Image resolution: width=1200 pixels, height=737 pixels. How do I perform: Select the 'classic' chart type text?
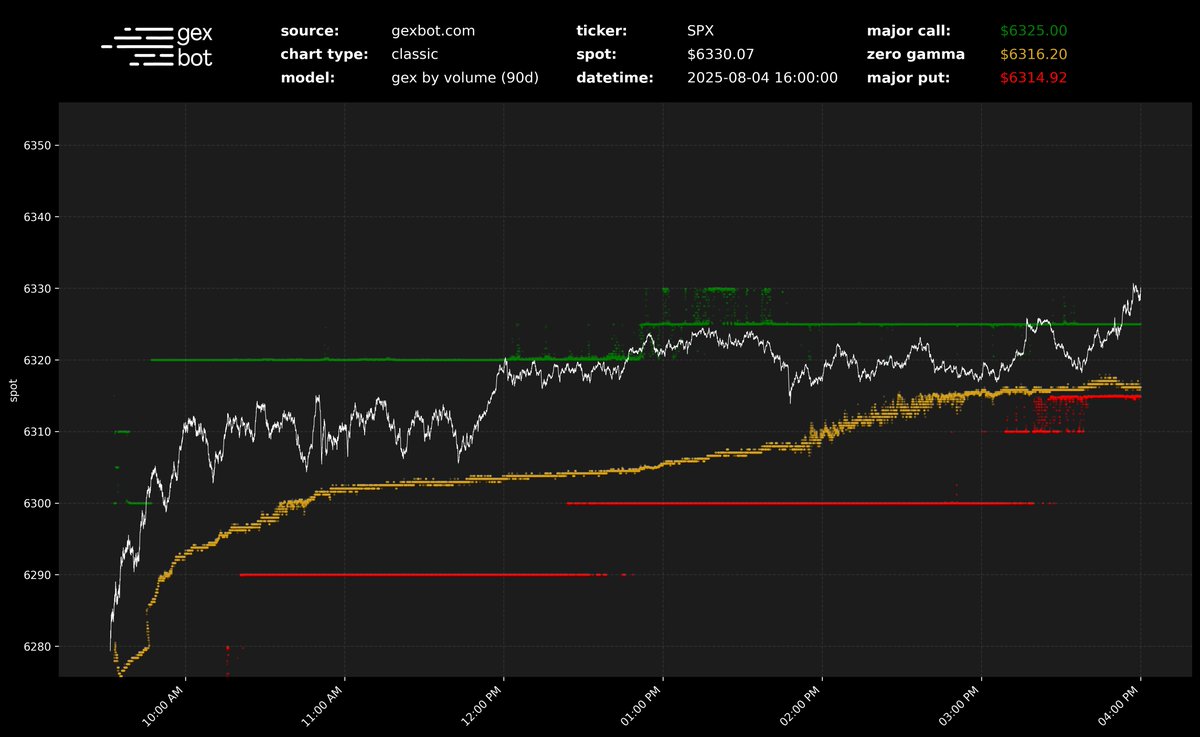coord(414,54)
